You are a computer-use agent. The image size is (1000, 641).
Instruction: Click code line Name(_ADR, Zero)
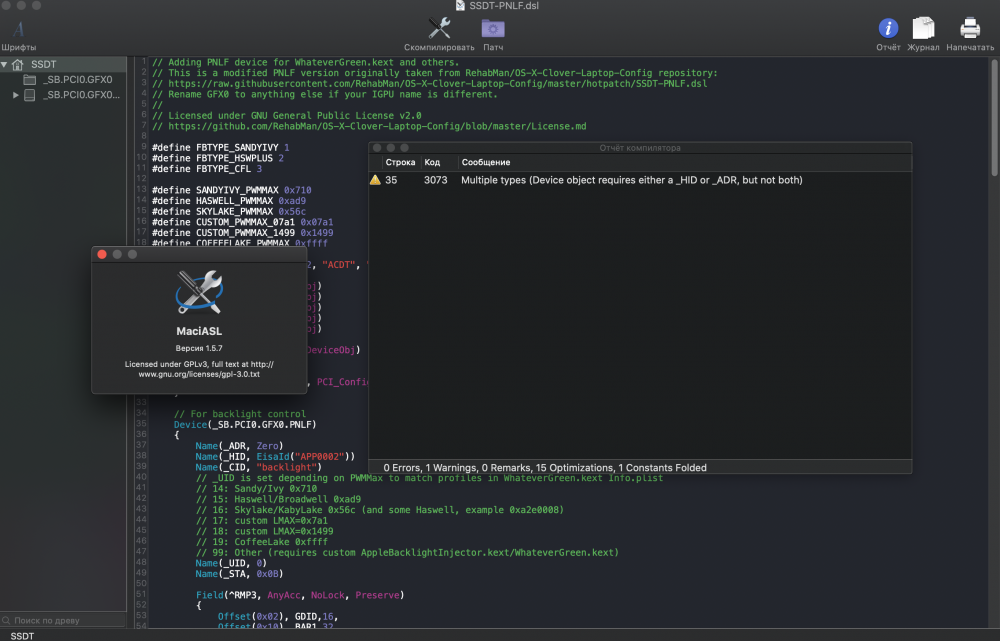(x=239, y=446)
